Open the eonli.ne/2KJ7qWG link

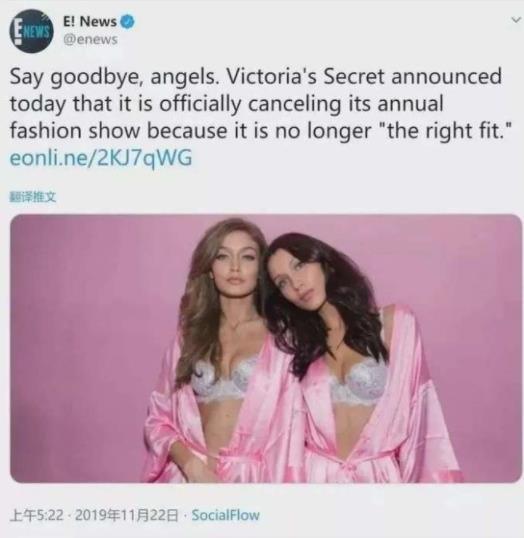[x=101, y=159]
